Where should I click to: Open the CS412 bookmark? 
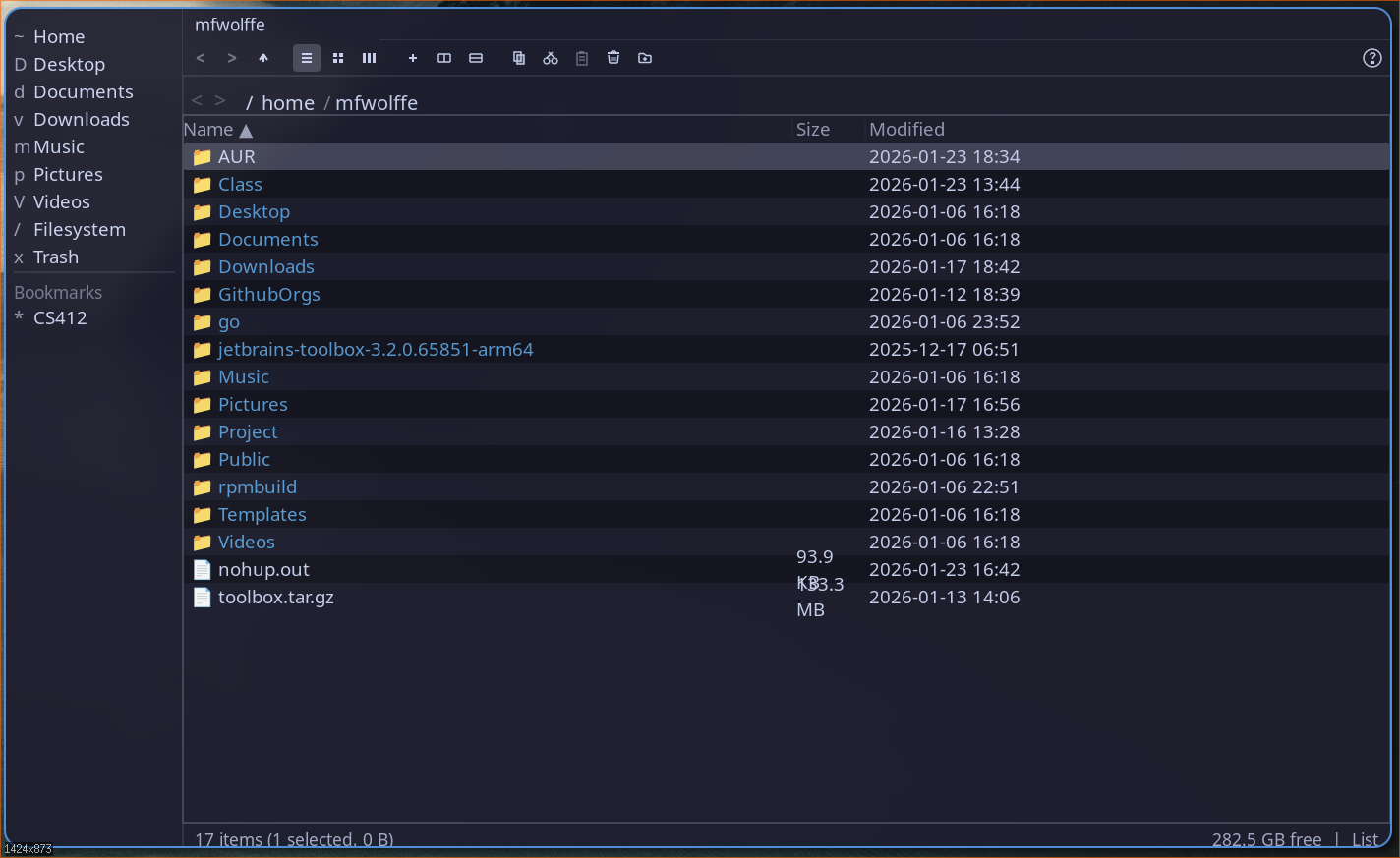click(61, 317)
